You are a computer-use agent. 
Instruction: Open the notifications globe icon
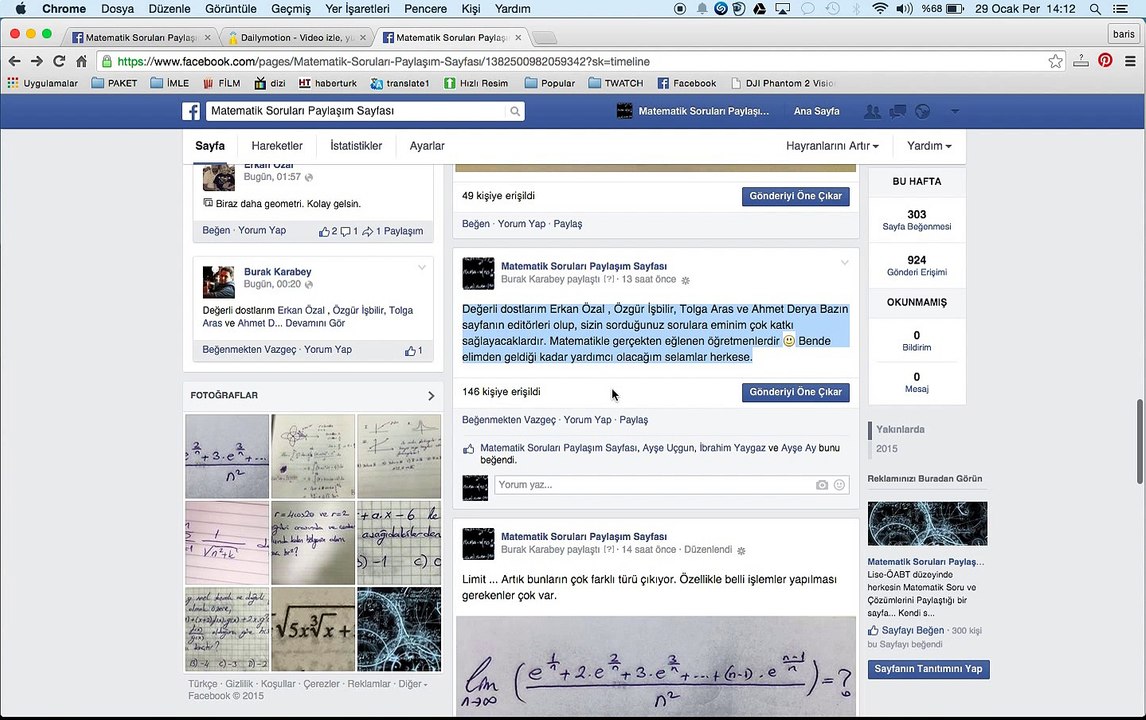pos(923,111)
